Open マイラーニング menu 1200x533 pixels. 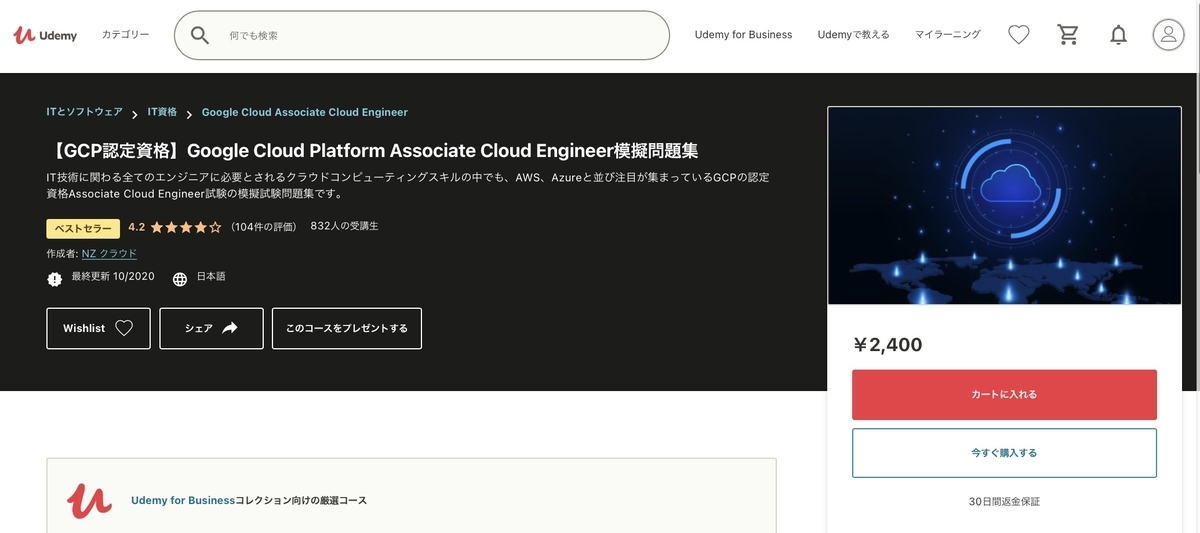click(948, 35)
